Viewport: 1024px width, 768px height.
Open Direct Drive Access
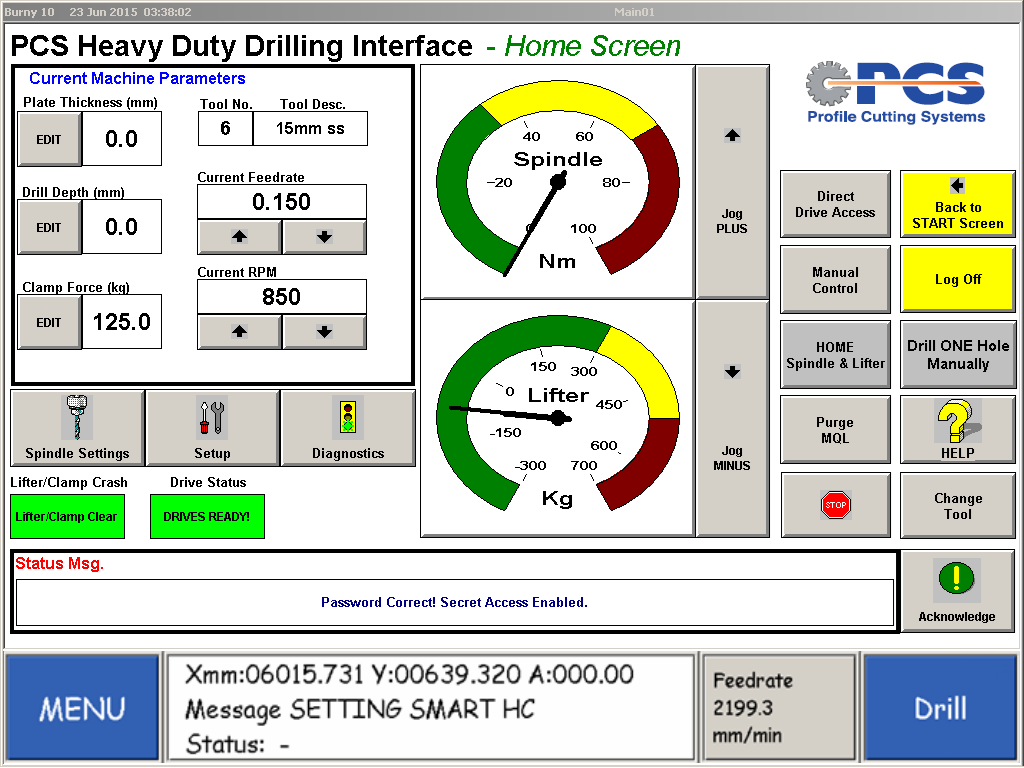835,204
